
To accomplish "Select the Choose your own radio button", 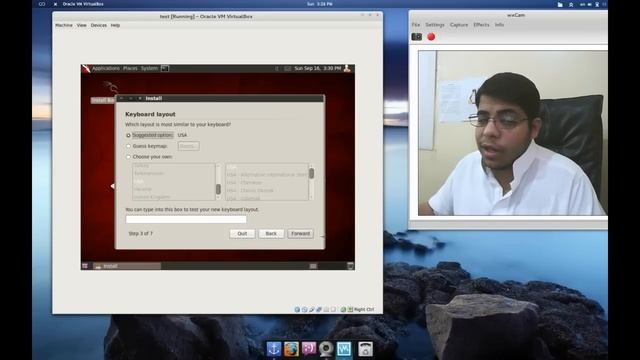I will tap(128, 157).
